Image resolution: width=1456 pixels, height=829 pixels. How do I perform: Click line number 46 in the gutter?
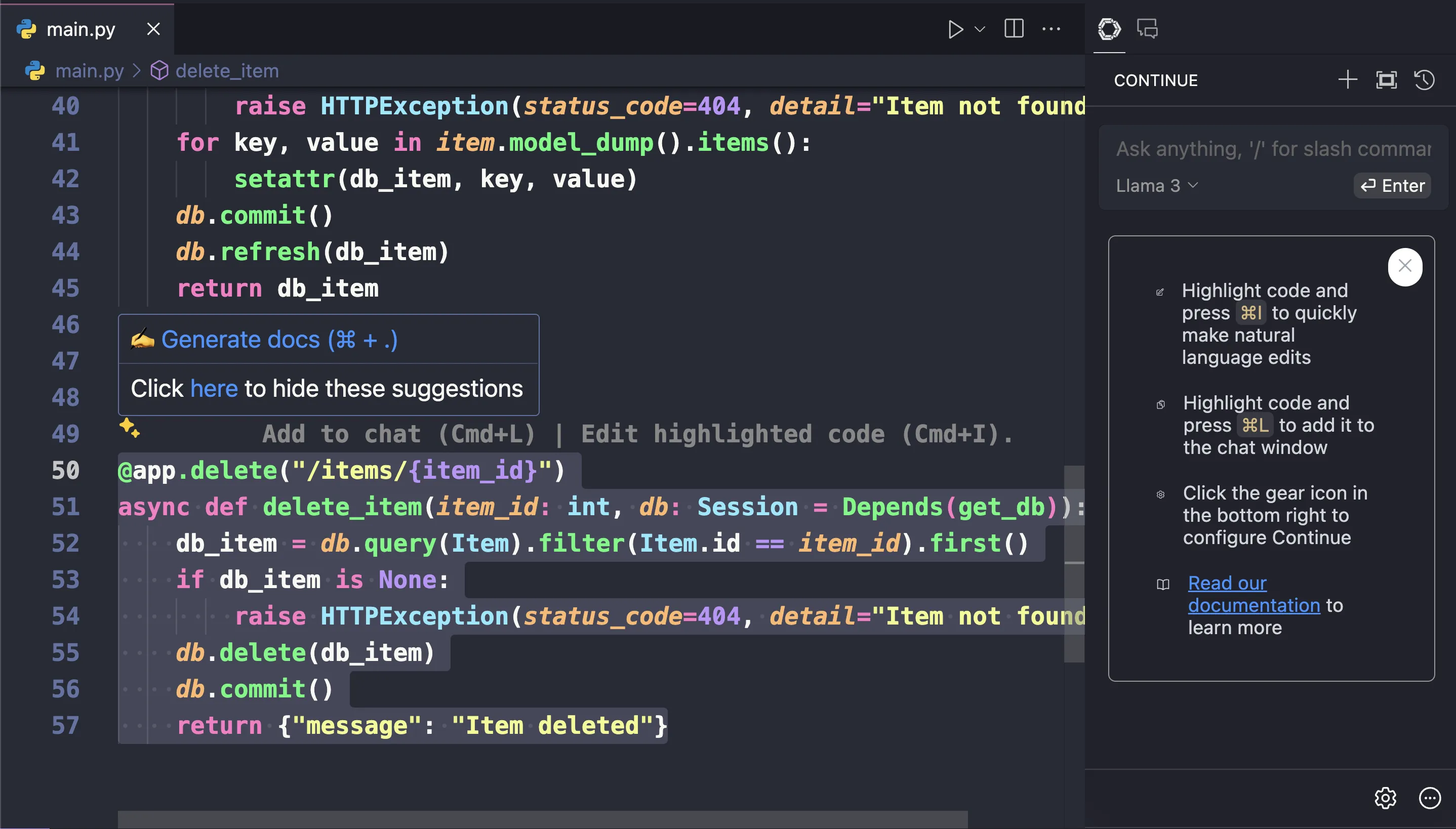[x=65, y=324]
